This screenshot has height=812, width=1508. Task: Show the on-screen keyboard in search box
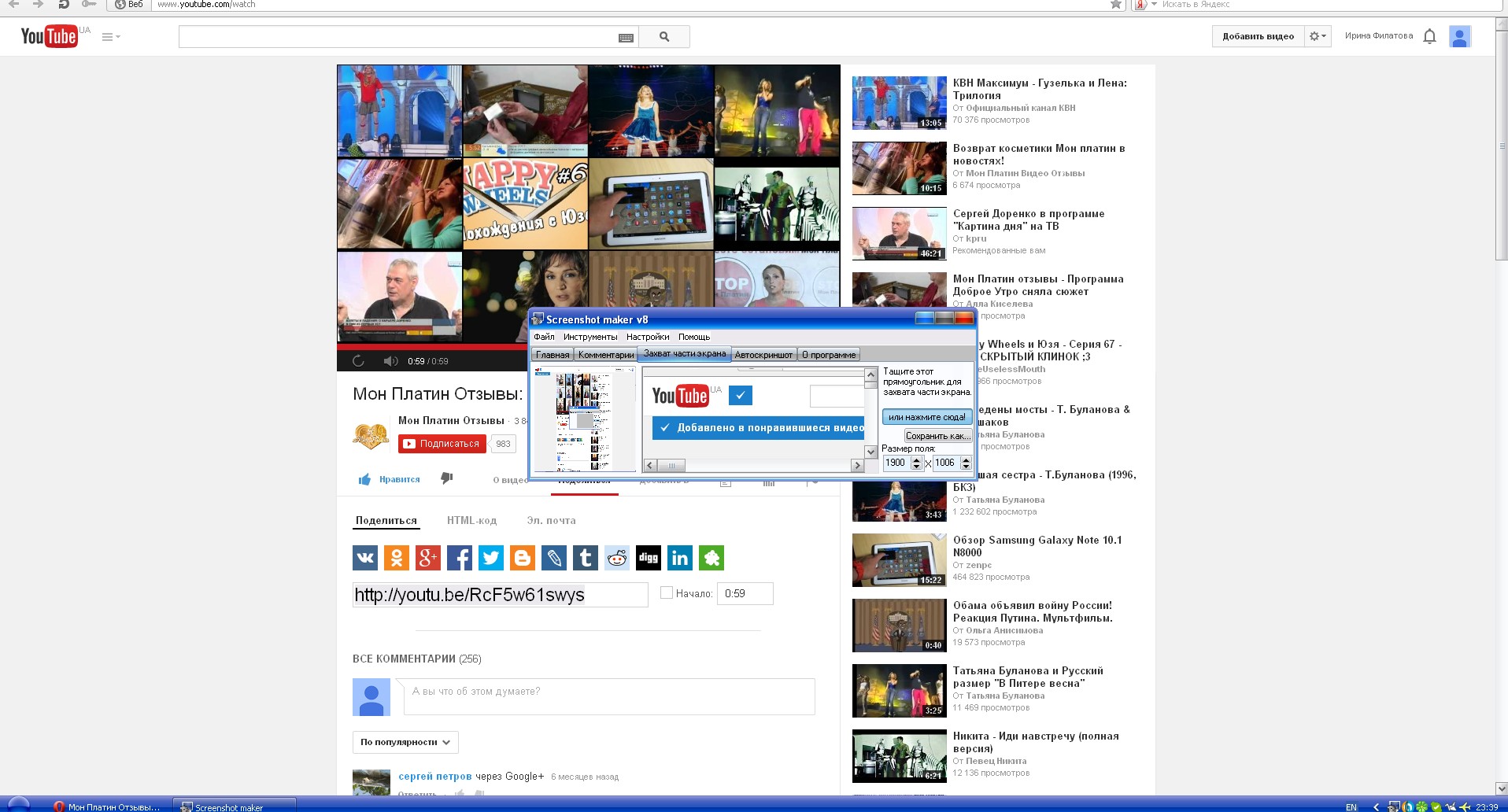click(626, 37)
